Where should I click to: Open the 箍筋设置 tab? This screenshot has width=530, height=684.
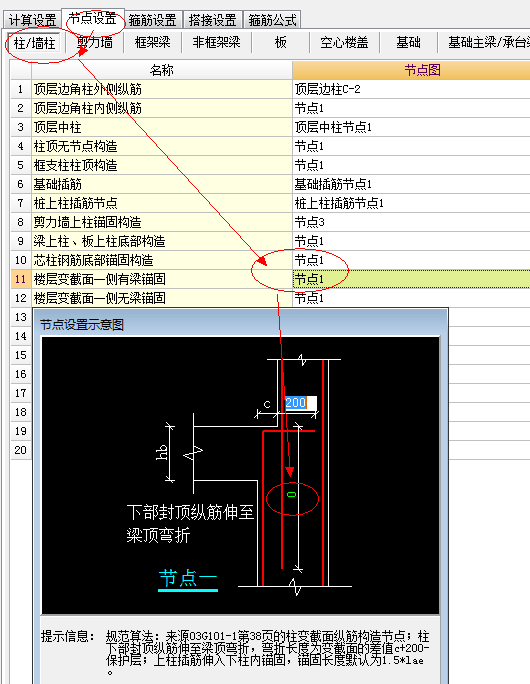(152, 20)
